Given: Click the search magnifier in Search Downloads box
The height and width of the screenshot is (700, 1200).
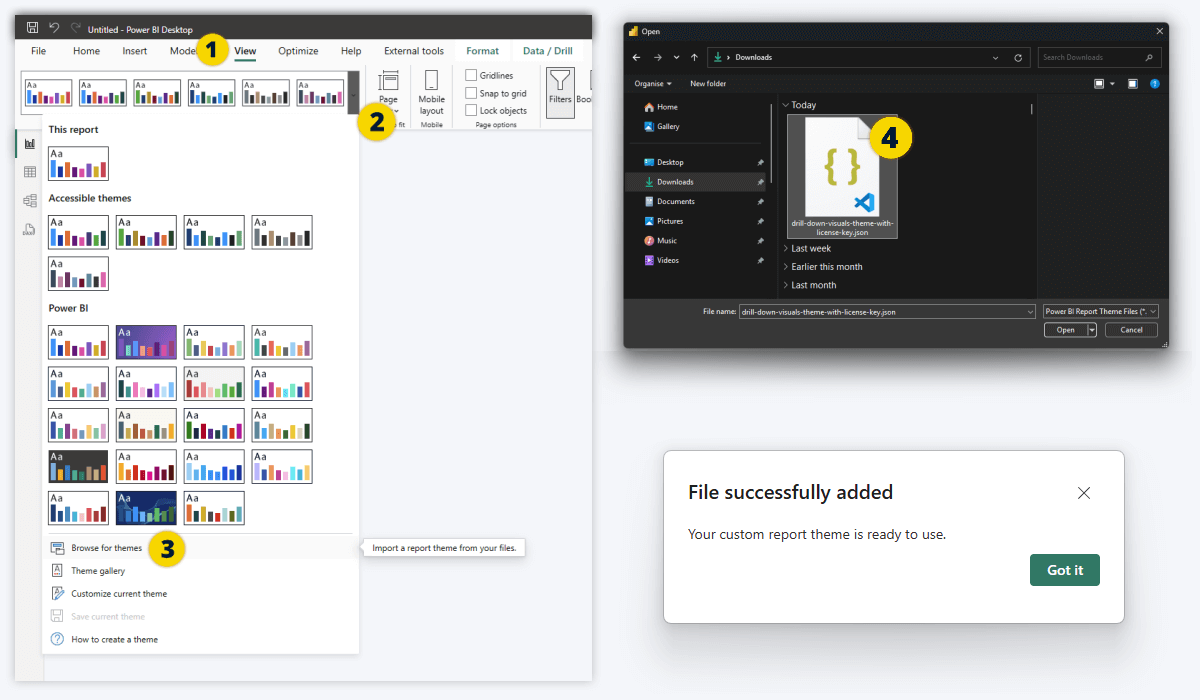Looking at the screenshot, I should click(1150, 57).
